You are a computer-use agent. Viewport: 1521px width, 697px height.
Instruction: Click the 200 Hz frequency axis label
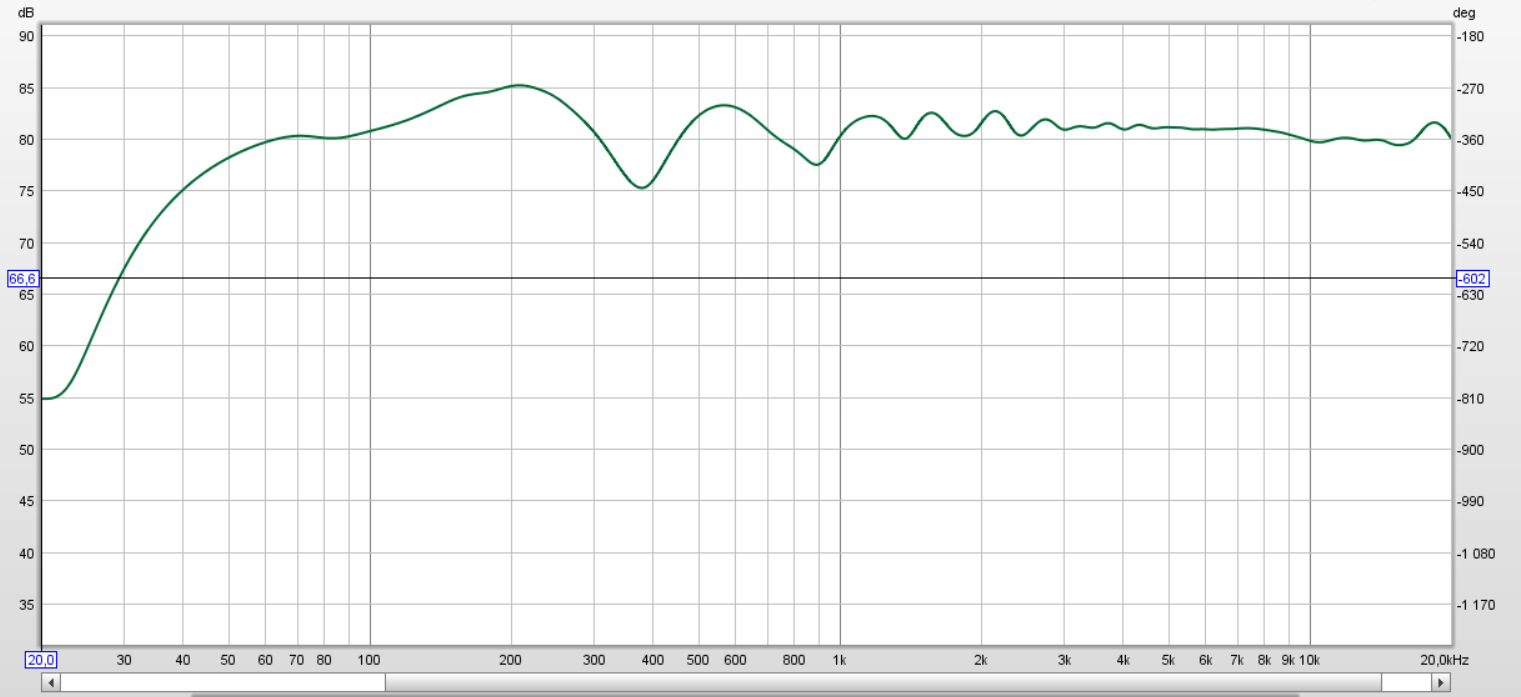(x=511, y=660)
